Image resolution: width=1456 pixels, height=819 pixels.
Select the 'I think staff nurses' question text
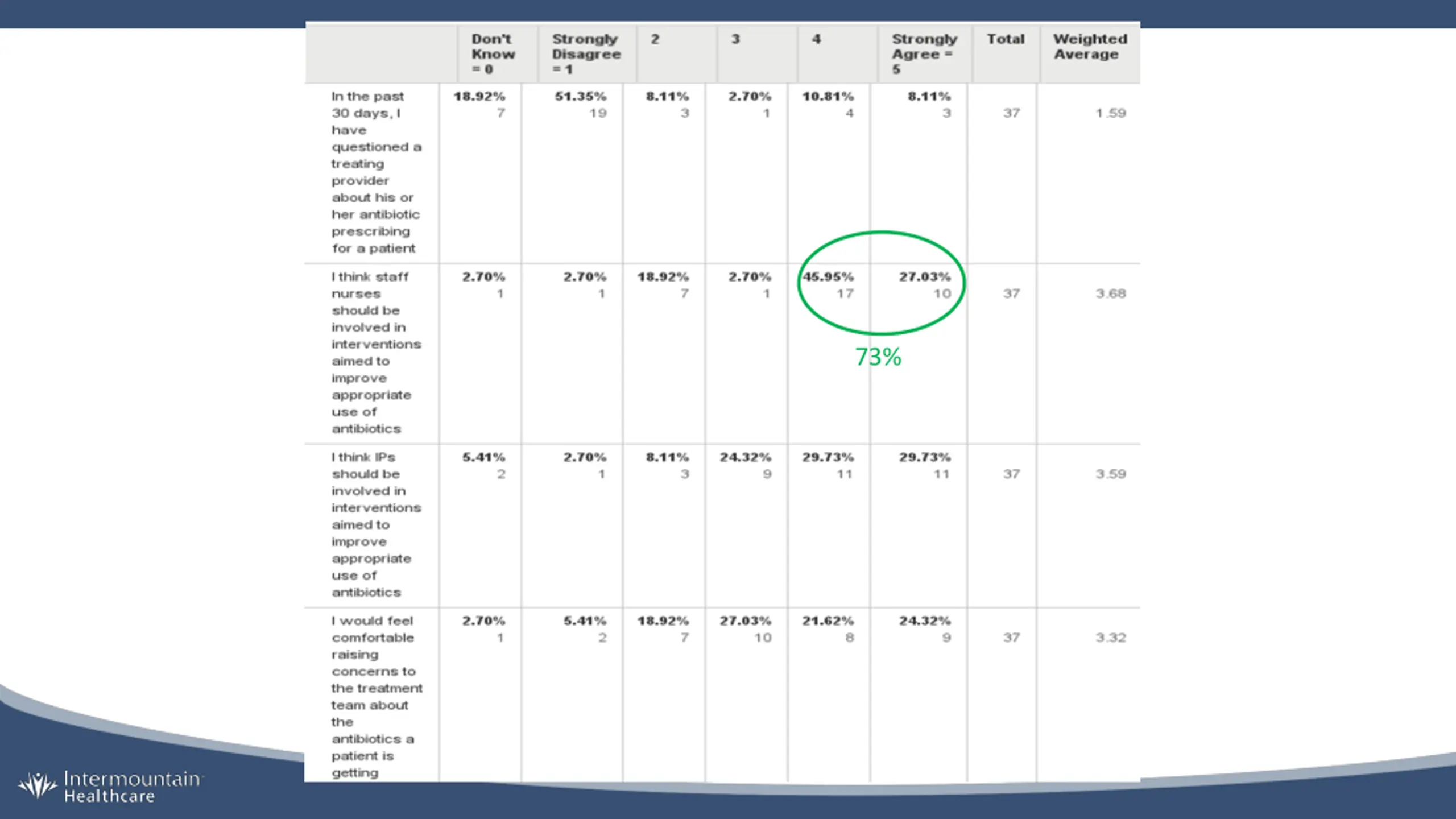point(377,353)
